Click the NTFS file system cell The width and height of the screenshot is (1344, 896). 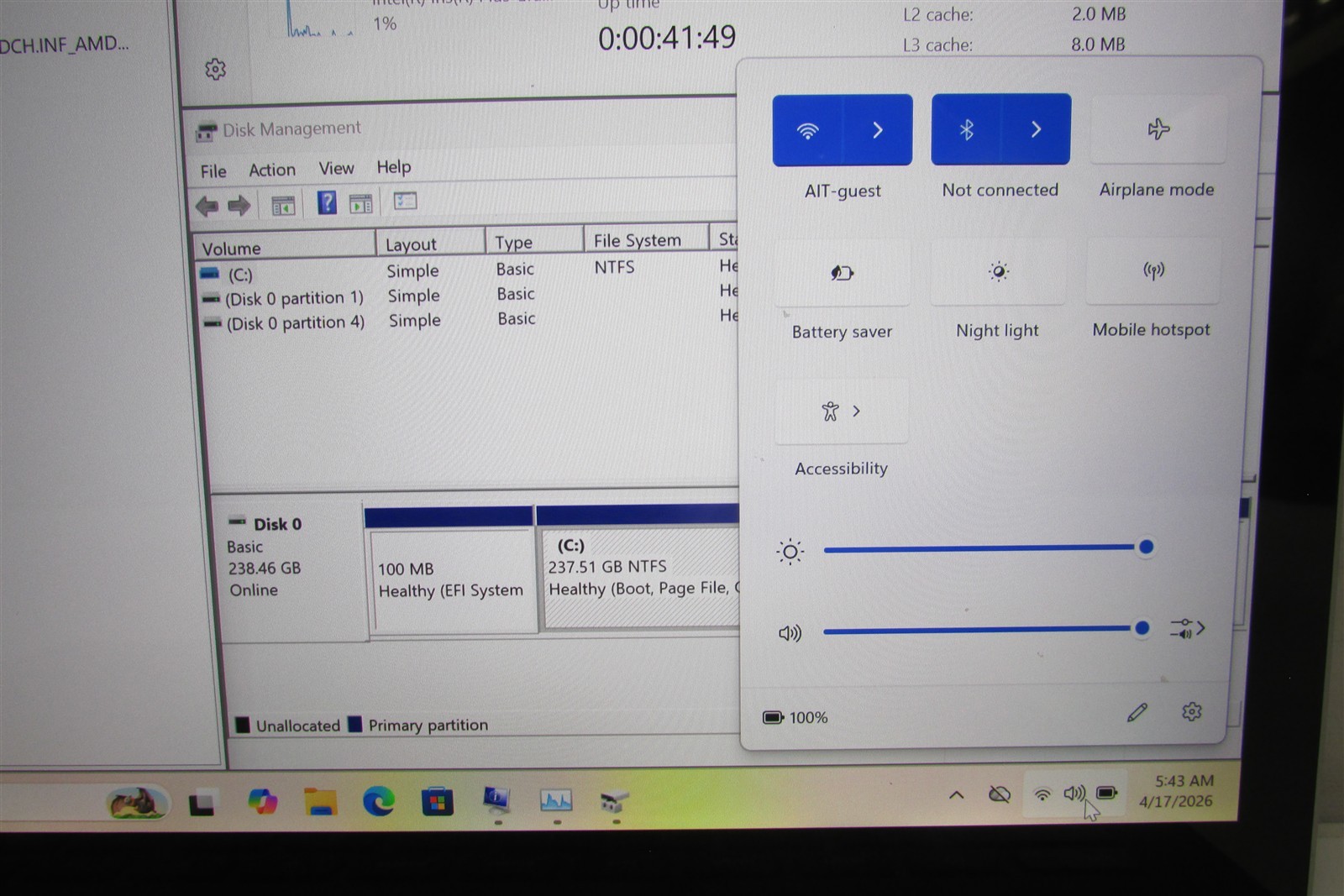pyautogui.click(x=614, y=267)
